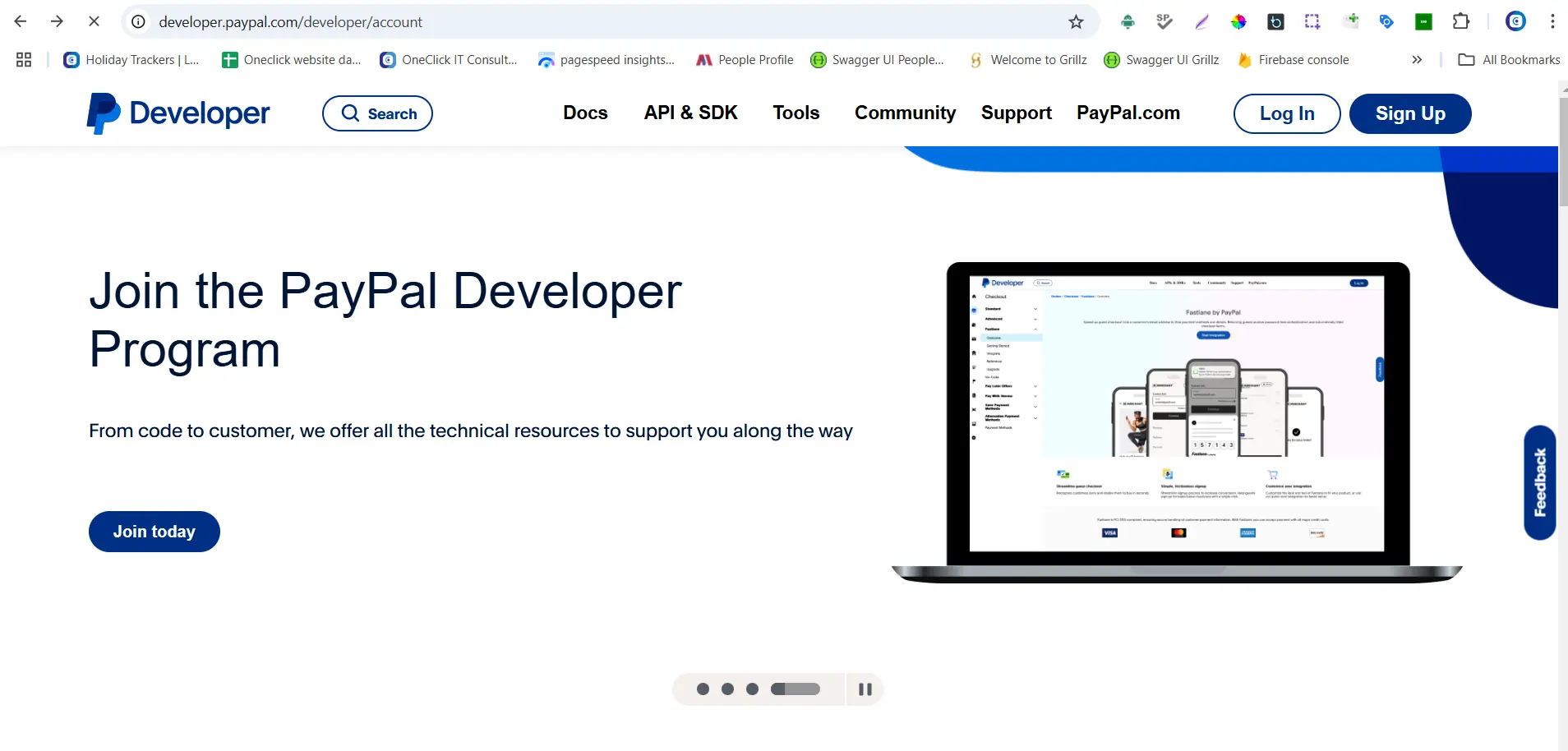
Task: Open the Extensions puzzle-piece icon
Action: coord(1461,22)
